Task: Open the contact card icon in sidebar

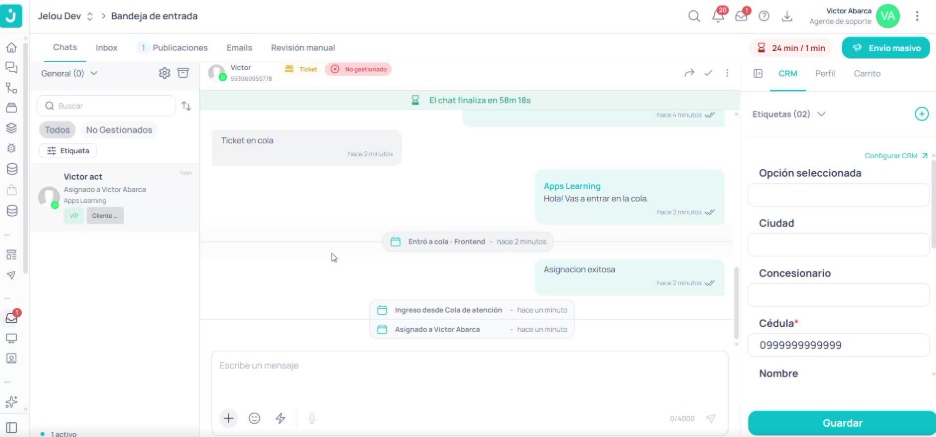Action: pos(11,359)
